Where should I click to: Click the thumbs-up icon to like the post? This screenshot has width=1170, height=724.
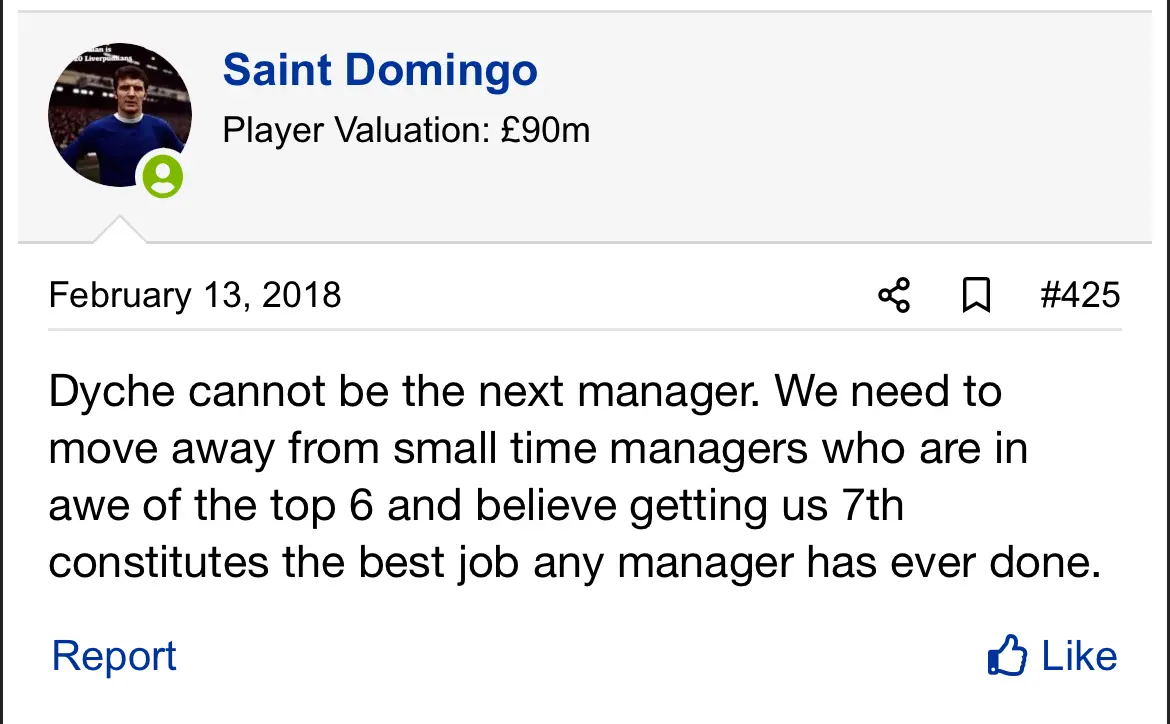[1007, 656]
